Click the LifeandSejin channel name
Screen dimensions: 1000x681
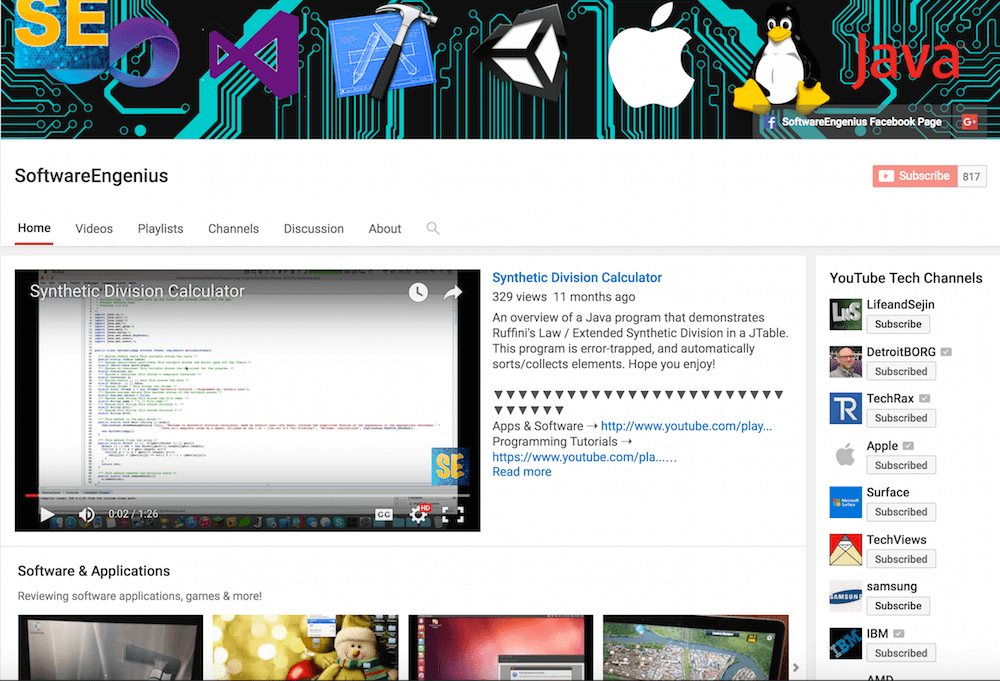[x=901, y=305]
